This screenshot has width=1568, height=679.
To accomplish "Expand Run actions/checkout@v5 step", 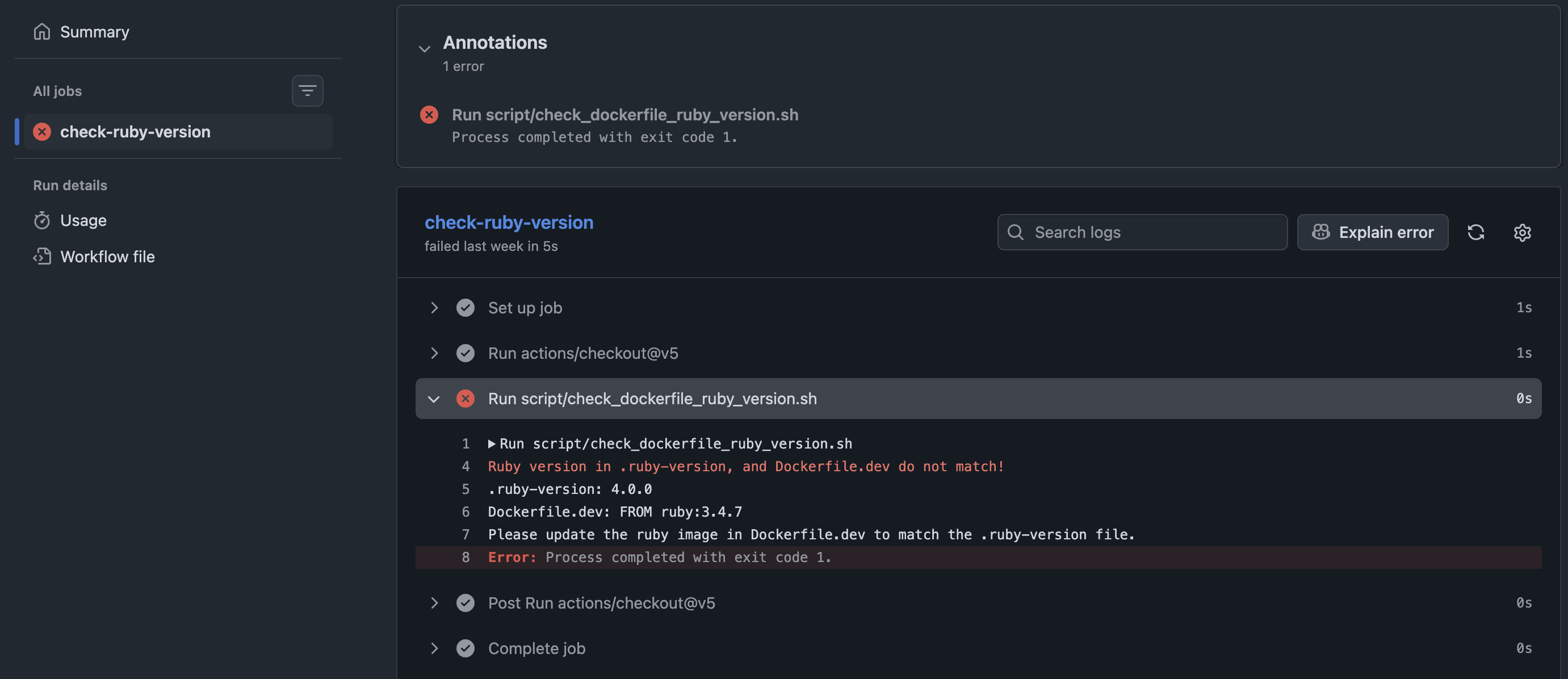I will pos(434,353).
